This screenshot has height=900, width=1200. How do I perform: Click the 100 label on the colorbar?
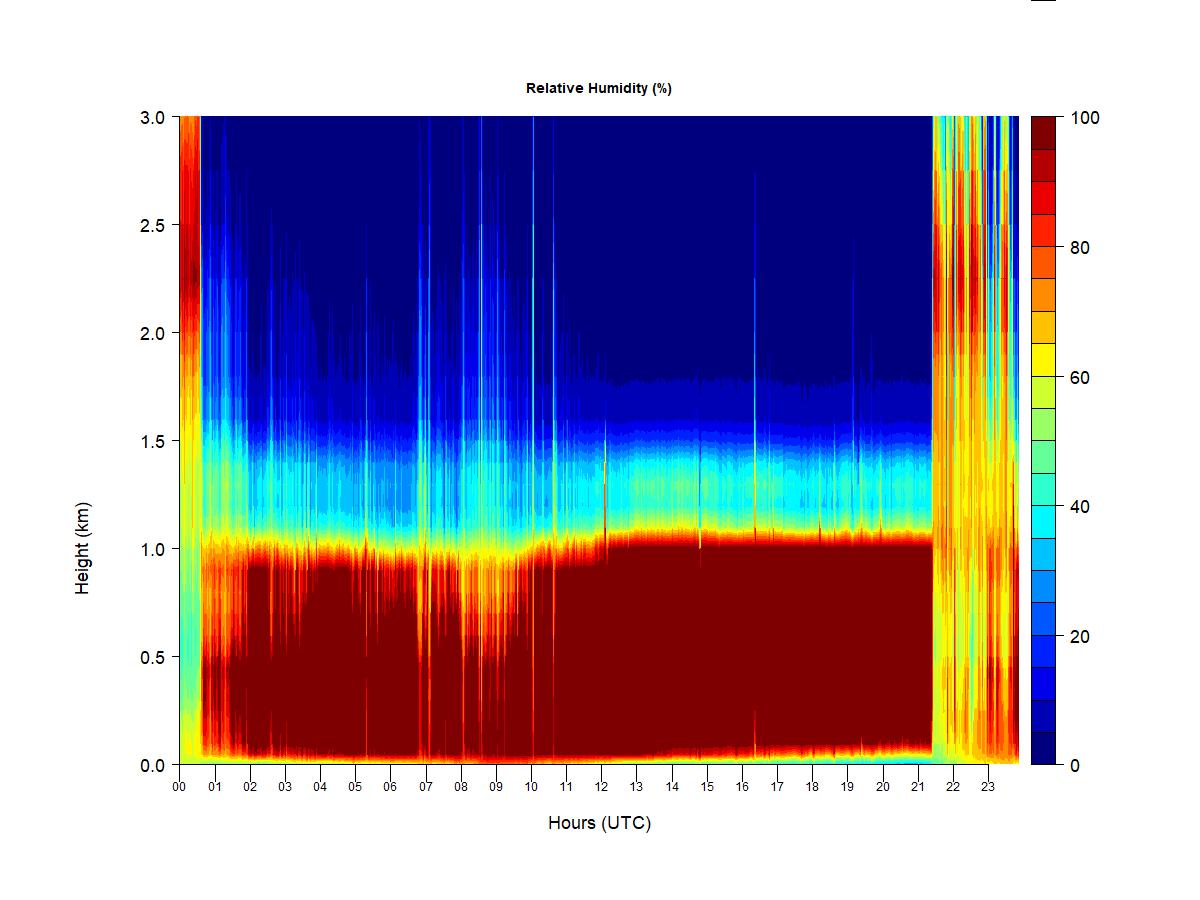coord(1084,118)
